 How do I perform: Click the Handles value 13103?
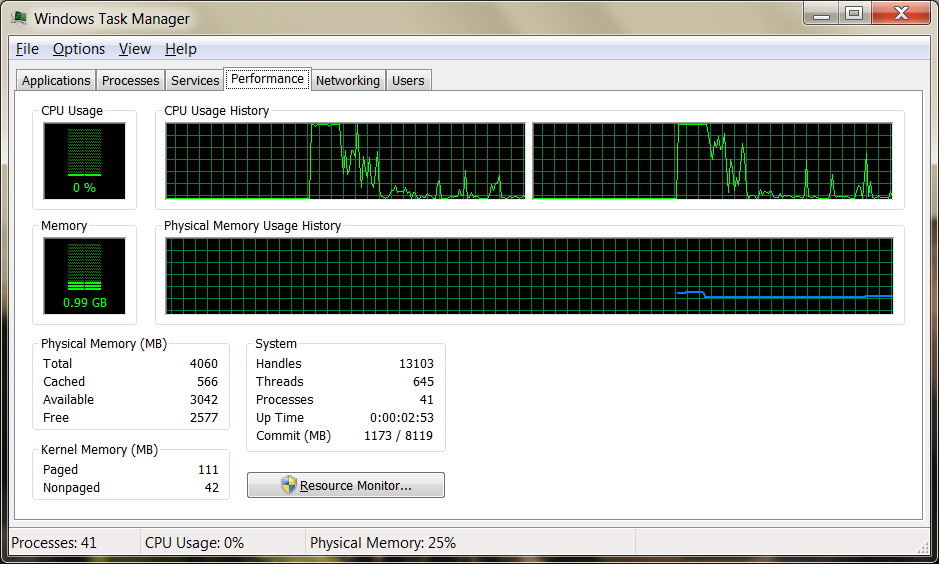(416, 363)
